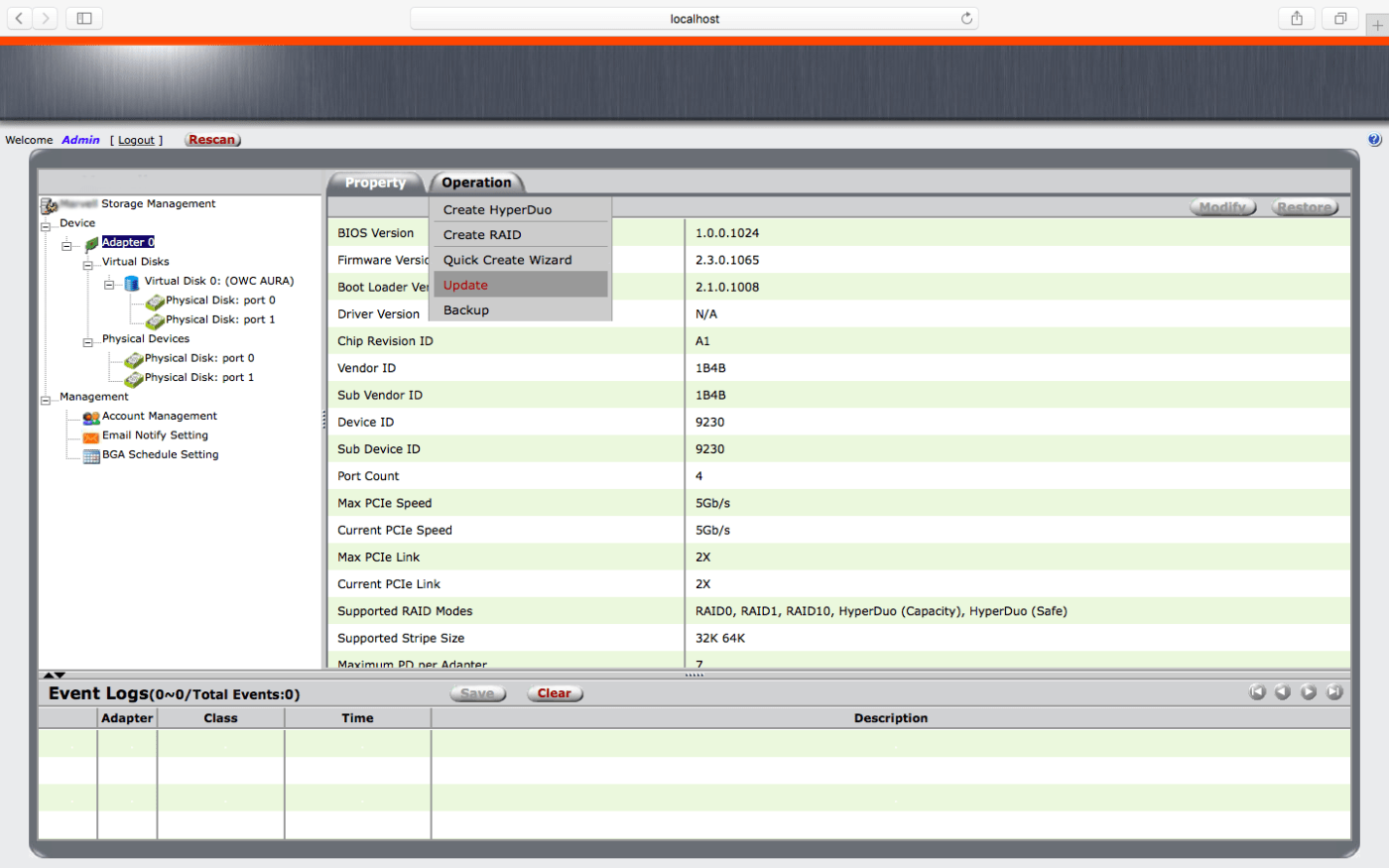The width and height of the screenshot is (1389, 868).
Task: Toggle the browser sidebar button
Action: coord(84,18)
